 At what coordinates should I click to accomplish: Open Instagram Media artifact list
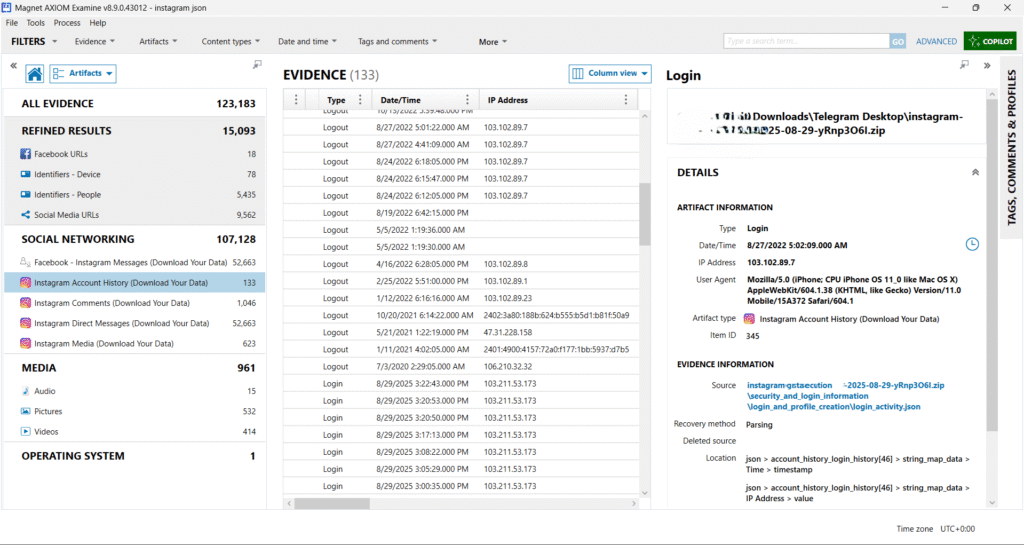[135, 343]
